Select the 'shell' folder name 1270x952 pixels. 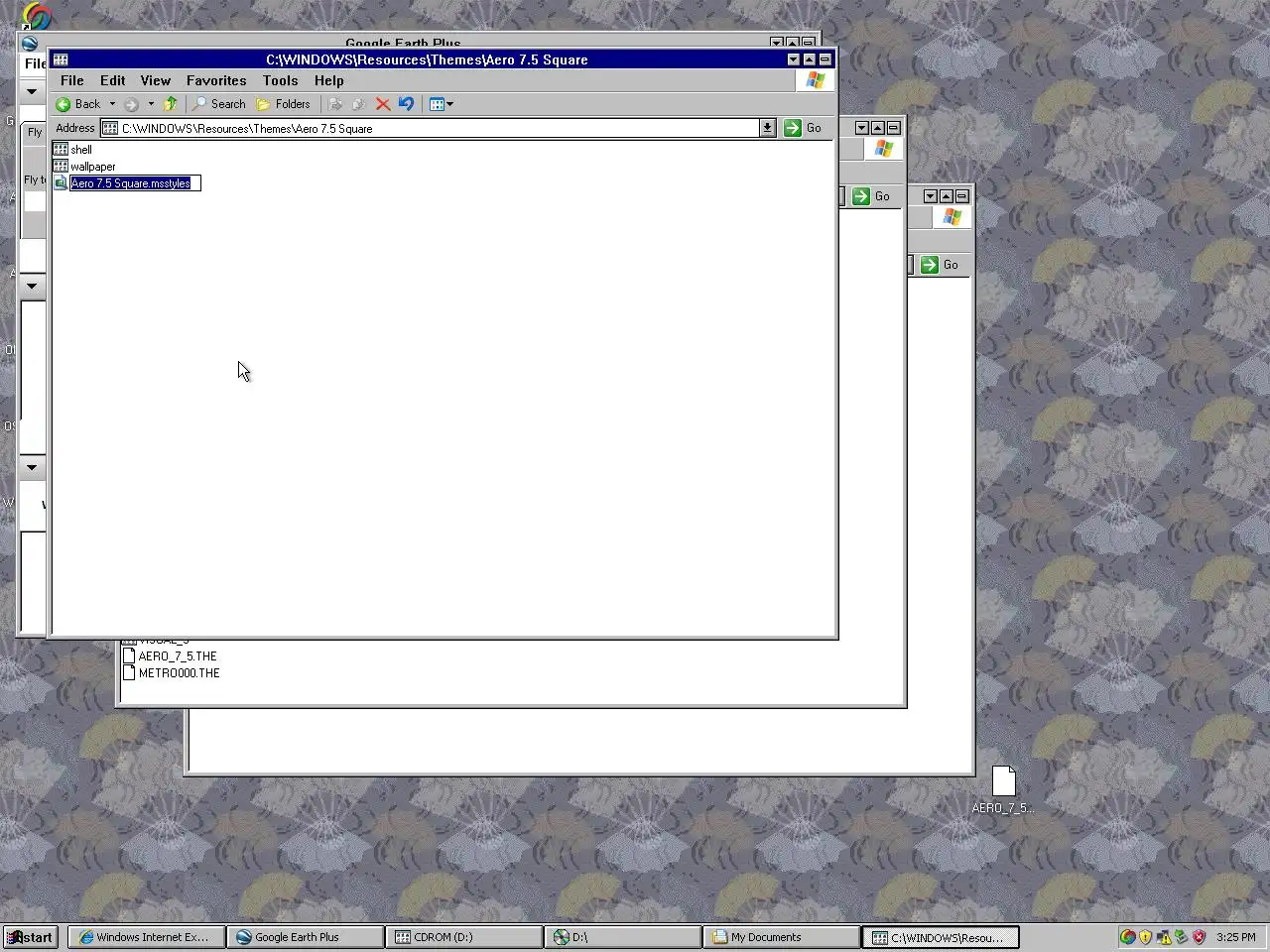tap(81, 150)
